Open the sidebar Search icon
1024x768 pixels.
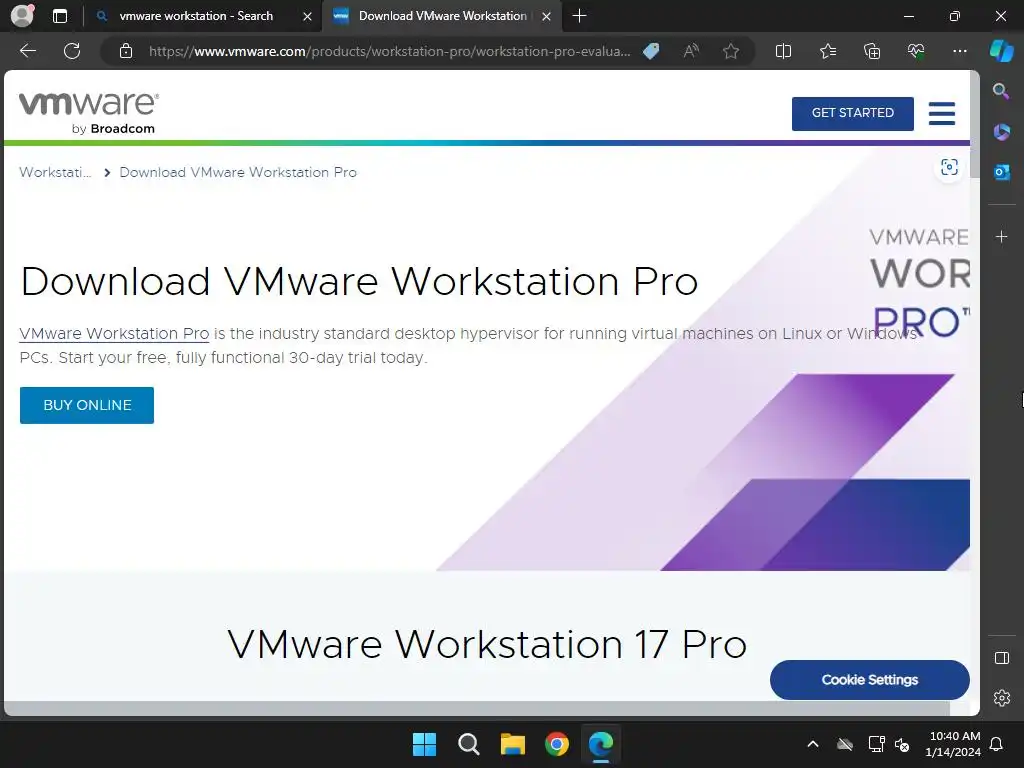1001,91
